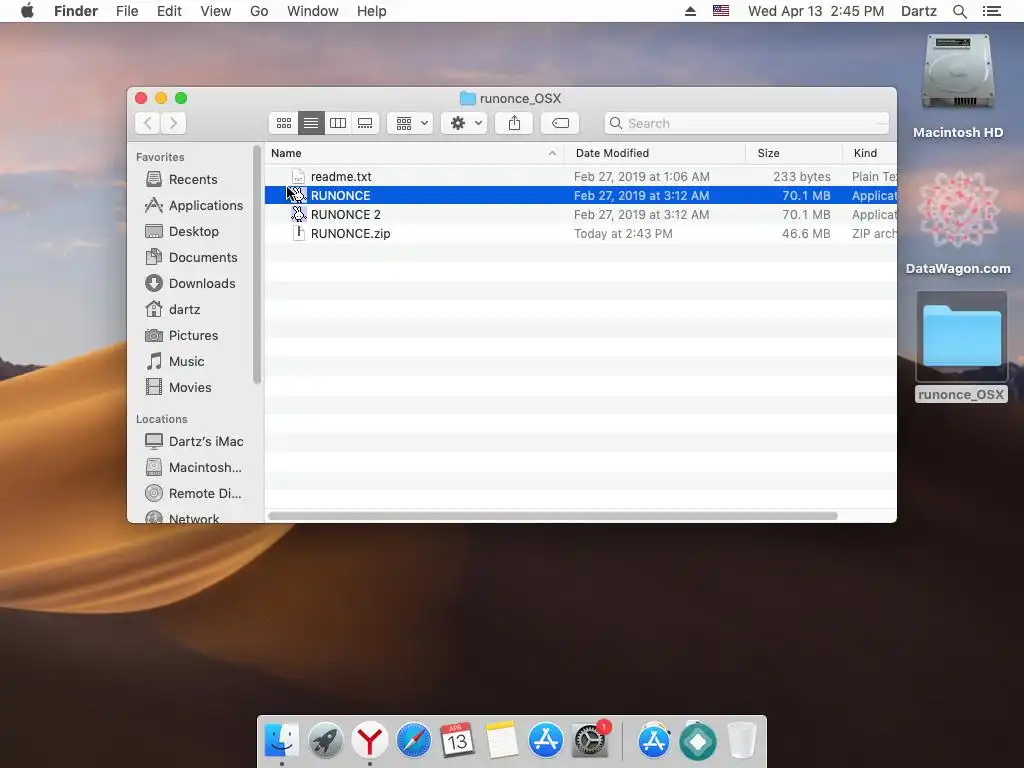
Task: Open the Window menu
Action: 313,11
